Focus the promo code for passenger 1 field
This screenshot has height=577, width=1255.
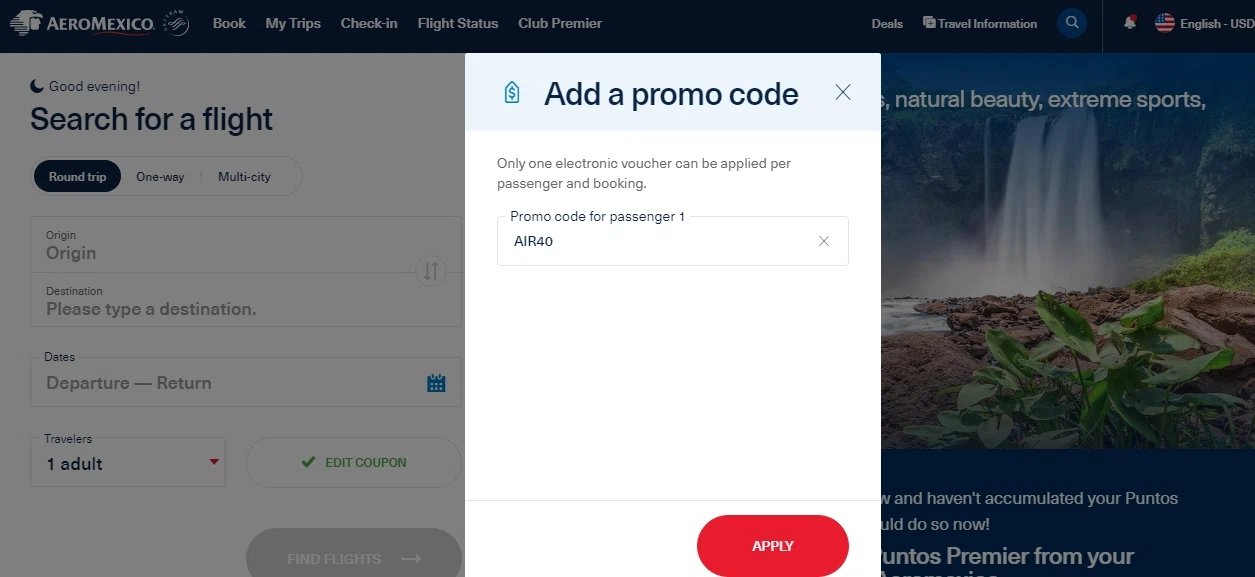[655, 241]
